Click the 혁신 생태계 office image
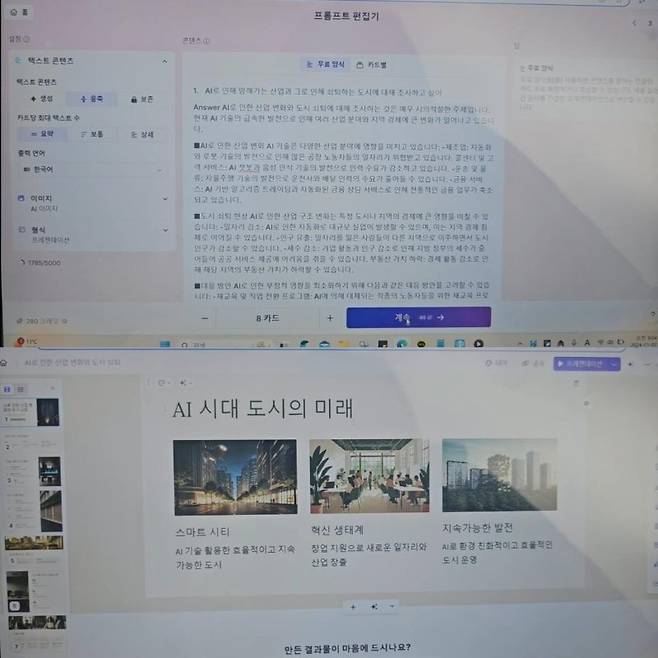 coord(369,476)
